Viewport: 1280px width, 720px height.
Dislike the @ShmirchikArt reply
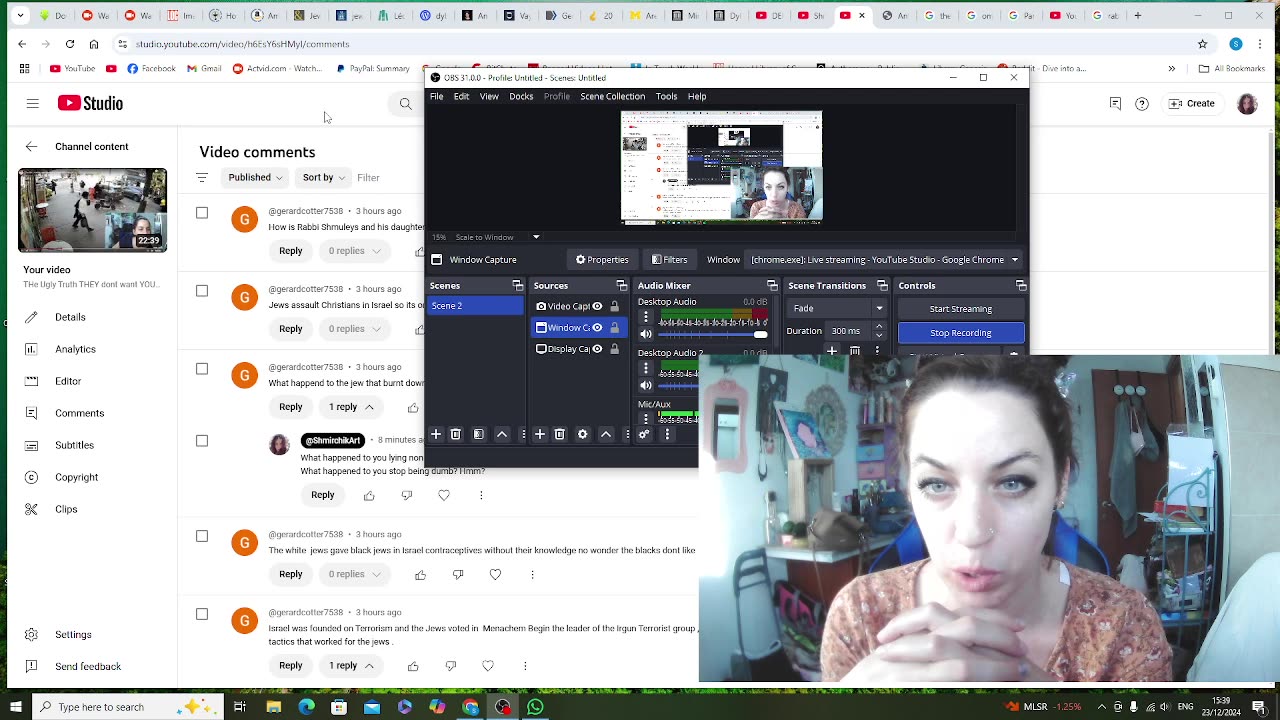[x=406, y=495]
